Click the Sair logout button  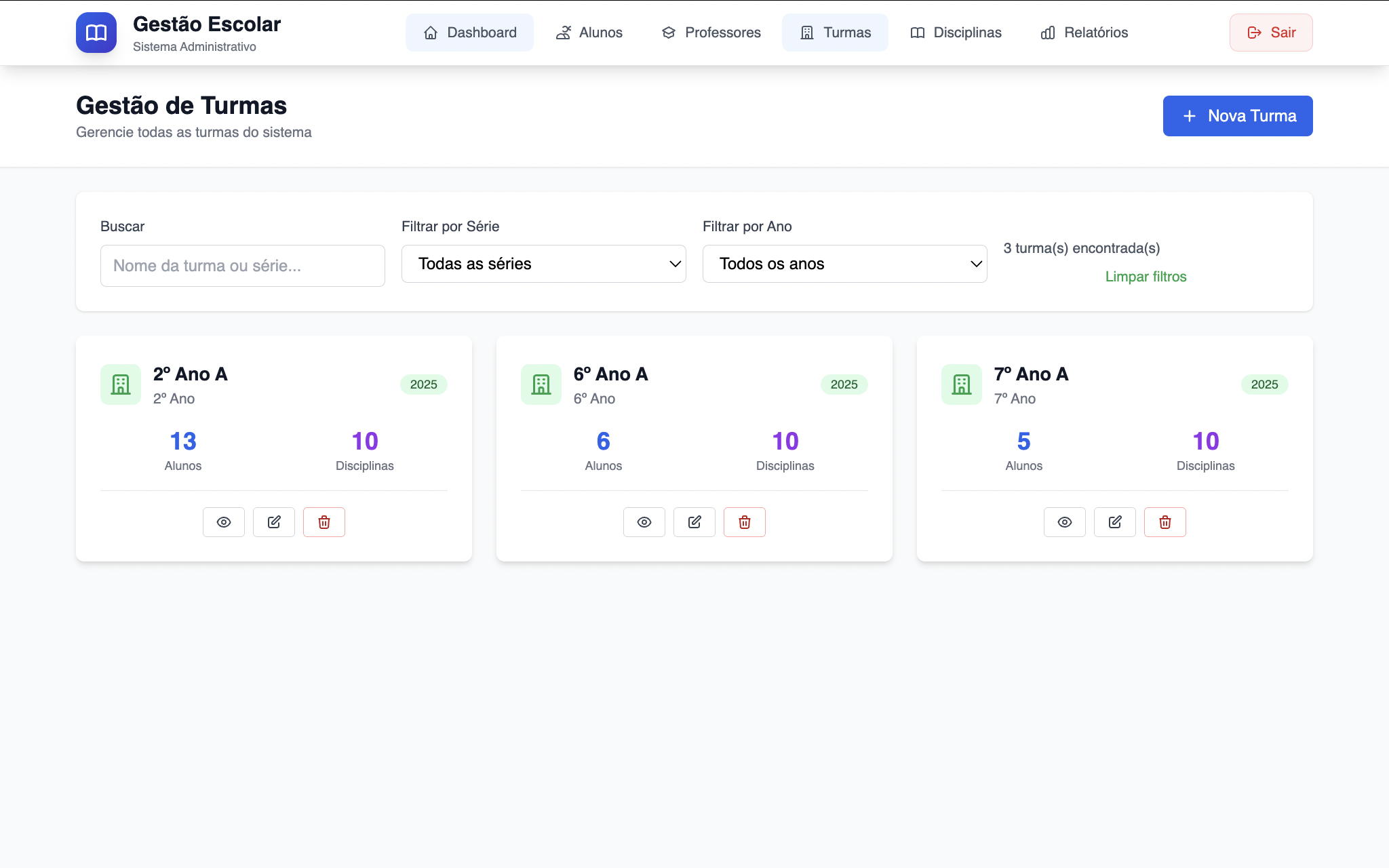pos(1271,33)
